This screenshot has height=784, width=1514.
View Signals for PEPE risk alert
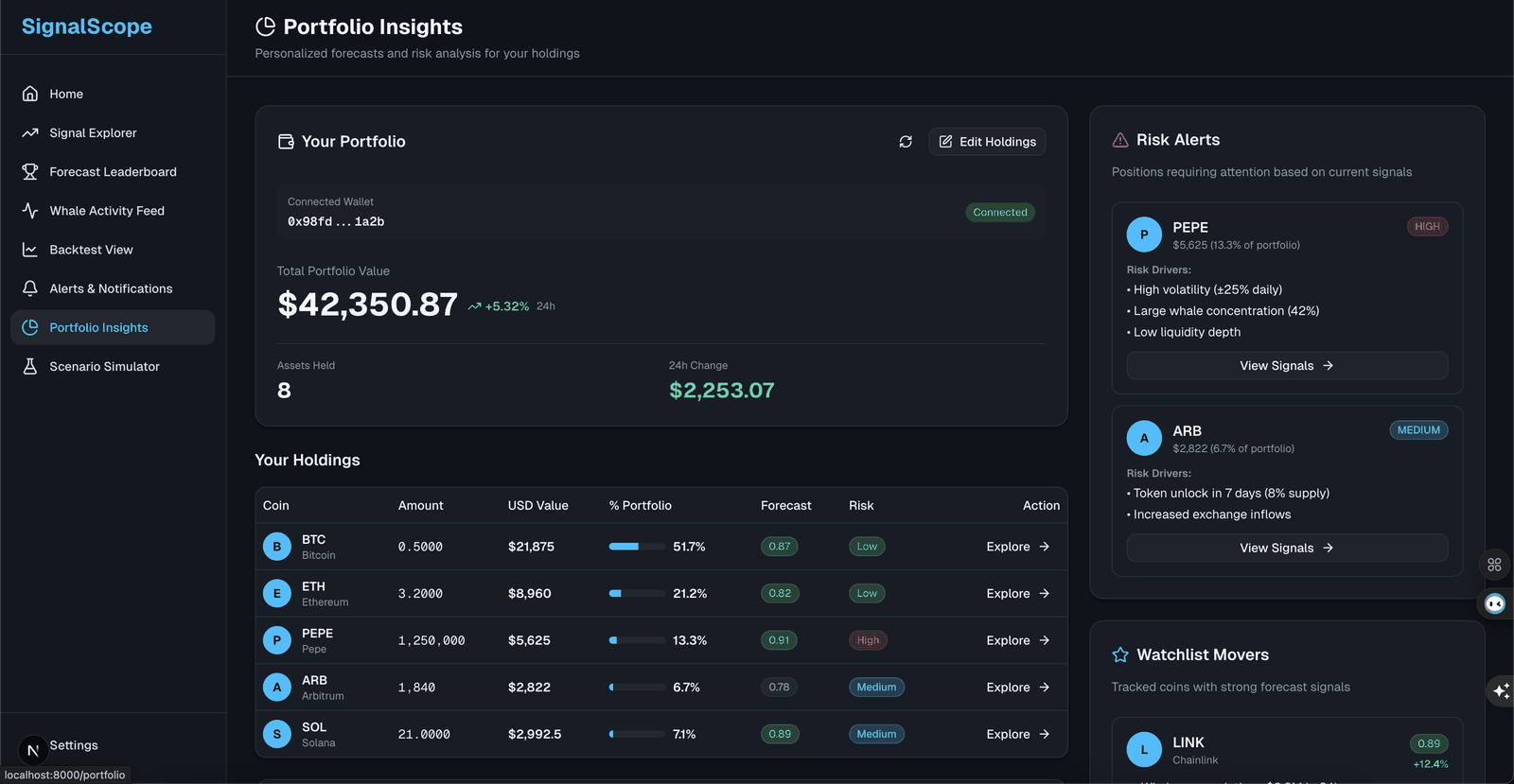(x=1287, y=366)
